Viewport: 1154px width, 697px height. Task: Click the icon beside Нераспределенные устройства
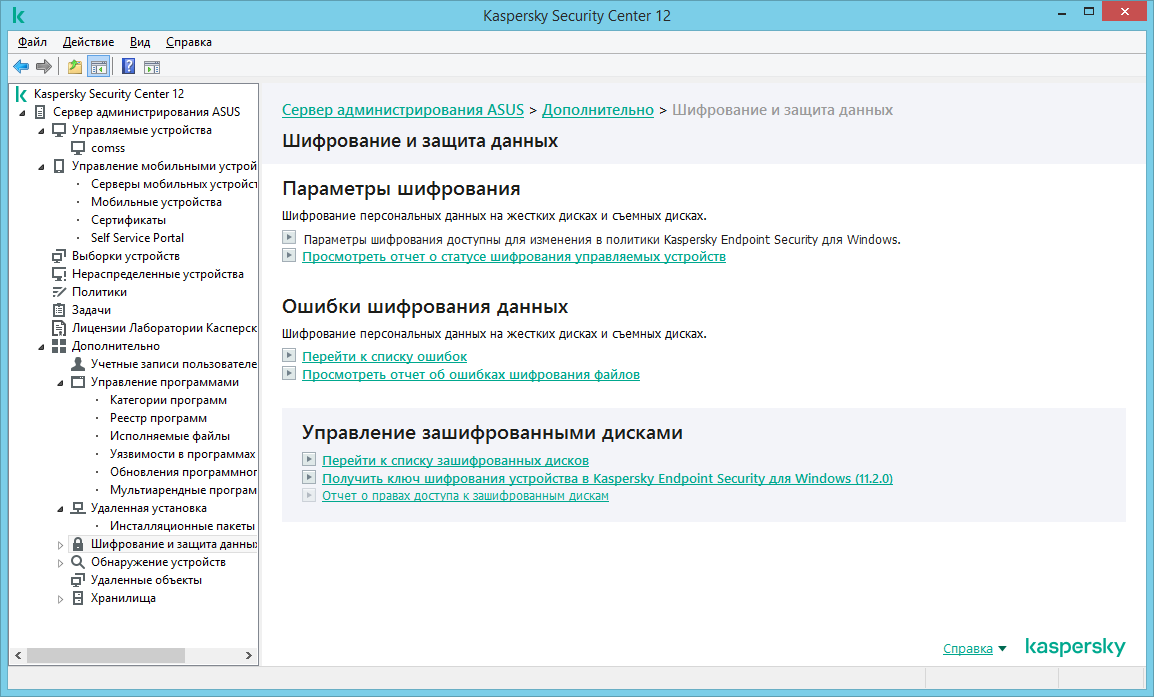point(59,274)
